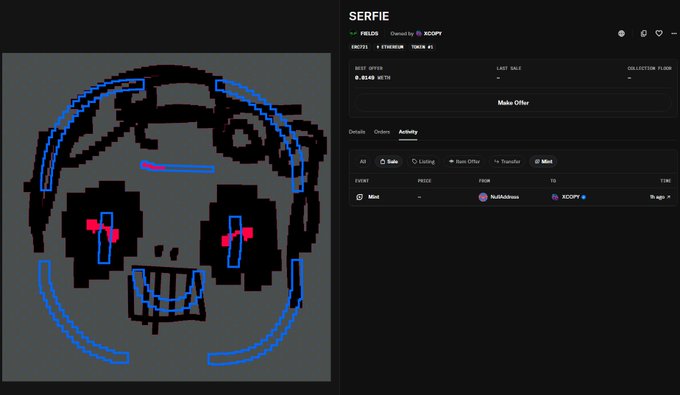This screenshot has width=680, height=395.
Task: Open the SERFIE artwork image
Action: (x=167, y=217)
